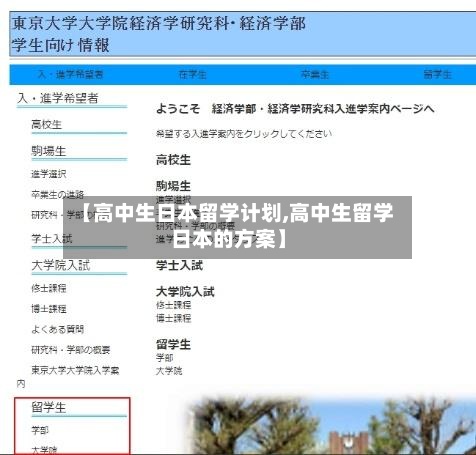Select the 留学生 sidebar section heading
The image size is (476, 455).
(49, 407)
